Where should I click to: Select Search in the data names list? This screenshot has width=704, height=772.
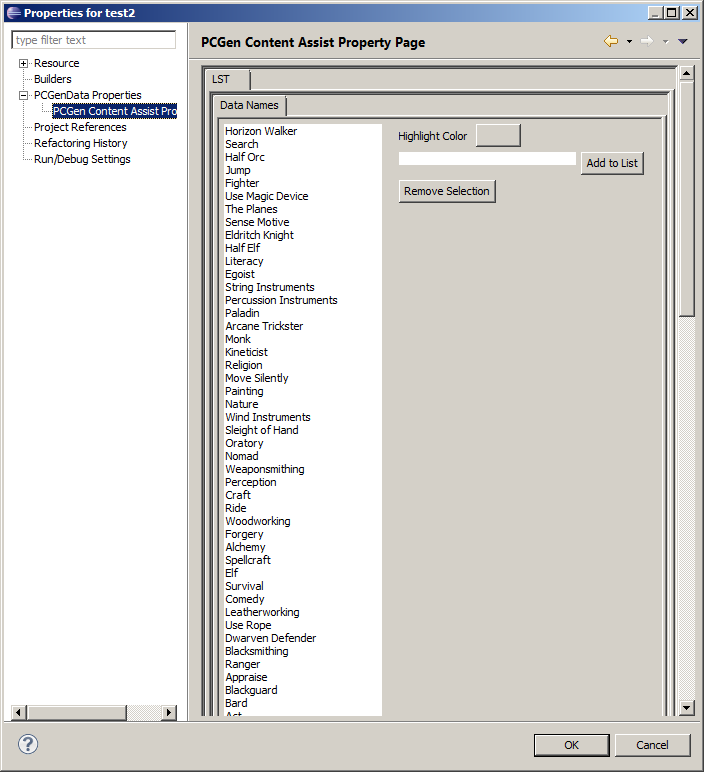coord(242,144)
